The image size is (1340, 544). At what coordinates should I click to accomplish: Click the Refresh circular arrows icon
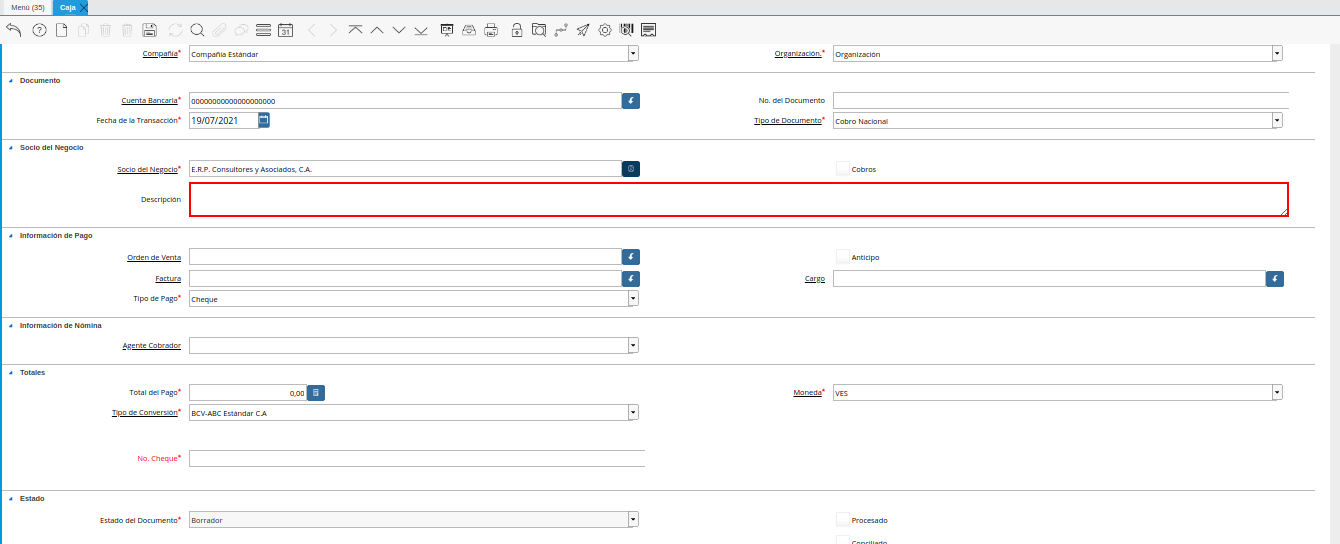pos(176,30)
